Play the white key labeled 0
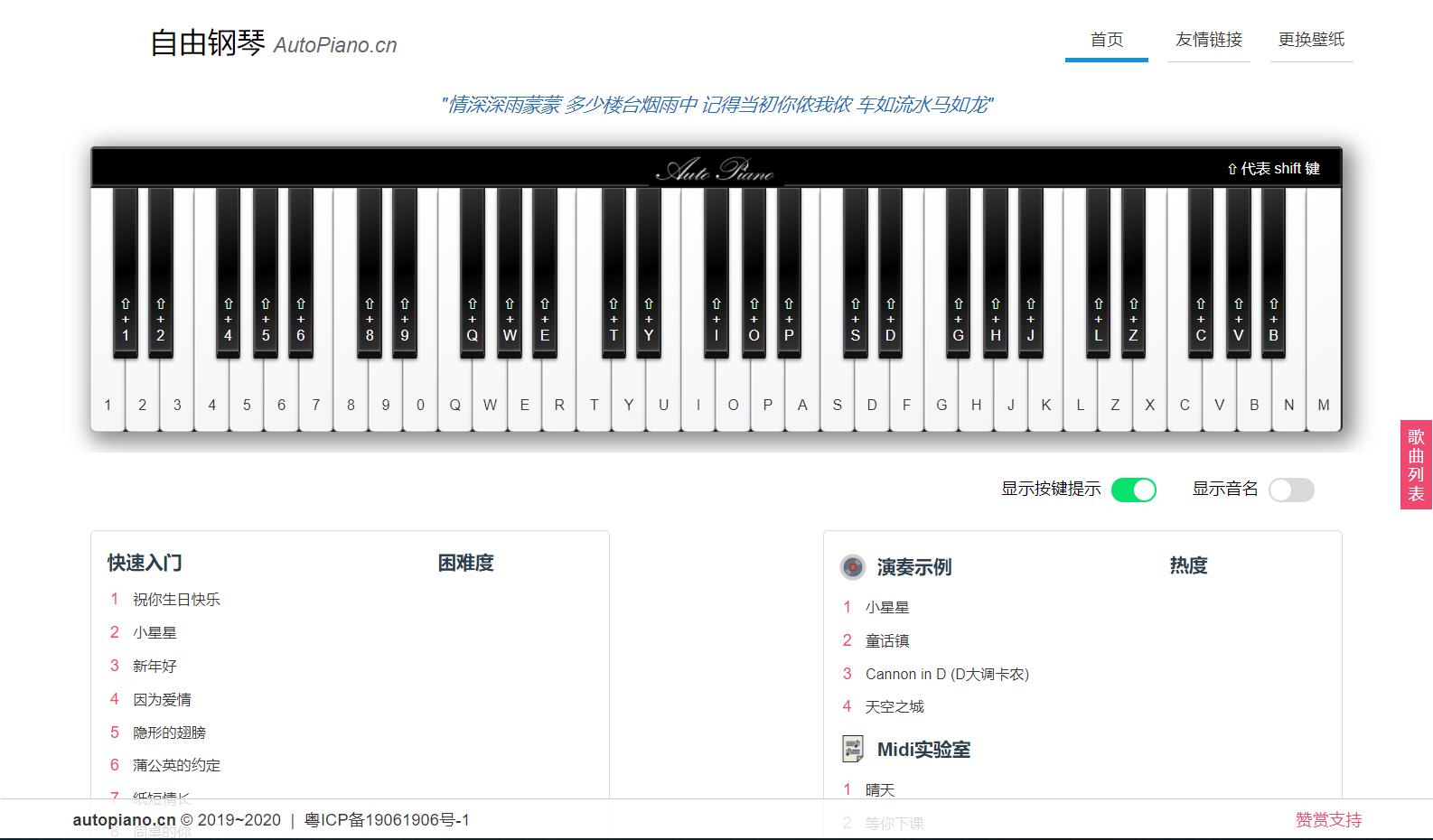 click(420, 397)
